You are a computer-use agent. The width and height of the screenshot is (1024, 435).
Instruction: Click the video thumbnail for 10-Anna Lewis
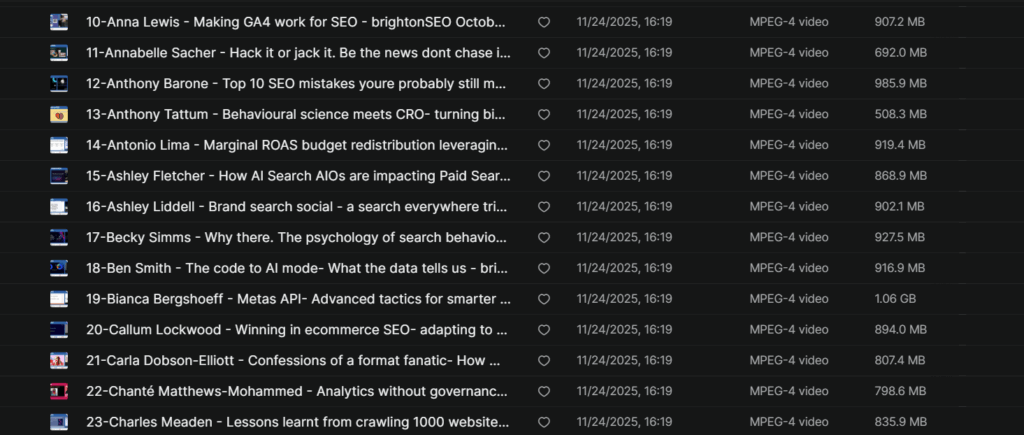pos(59,21)
